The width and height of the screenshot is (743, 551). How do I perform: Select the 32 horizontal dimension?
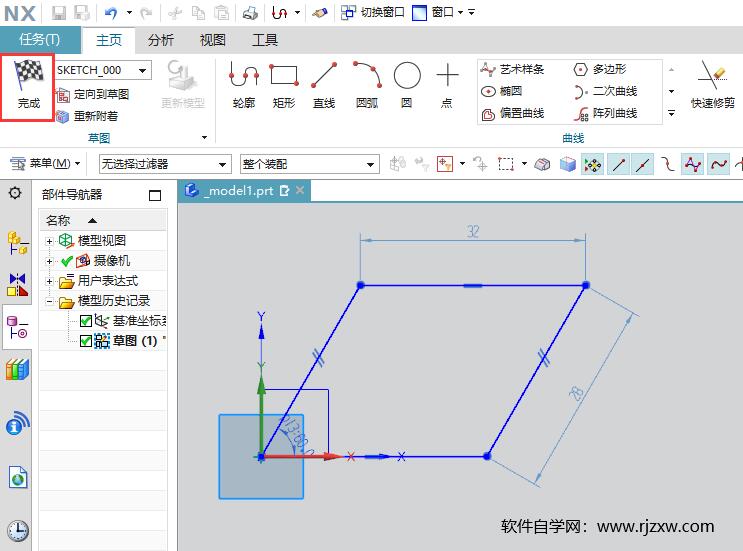tap(473, 232)
